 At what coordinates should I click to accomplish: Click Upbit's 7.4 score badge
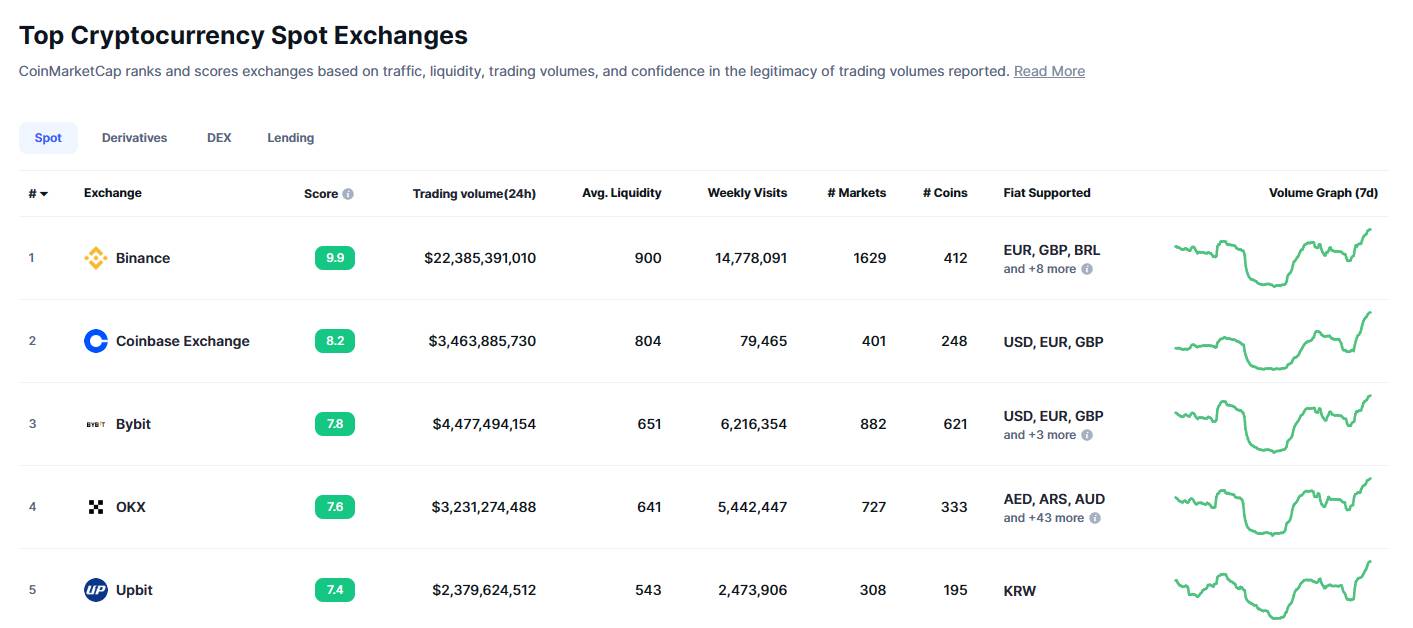tap(335, 590)
